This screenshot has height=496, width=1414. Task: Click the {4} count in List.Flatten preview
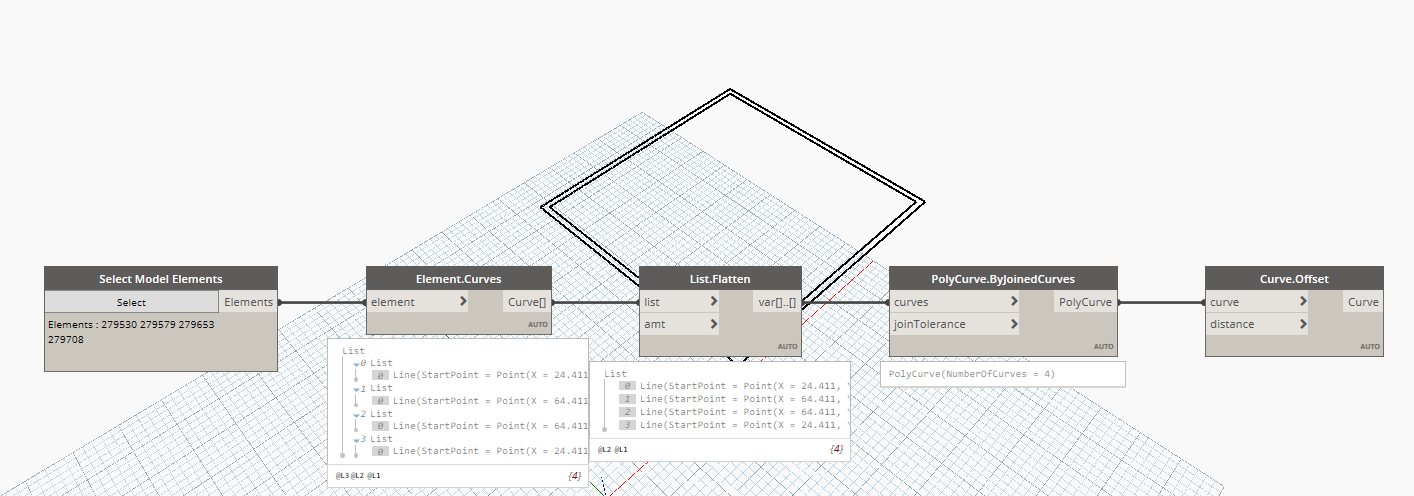pyautogui.click(x=837, y=450)
